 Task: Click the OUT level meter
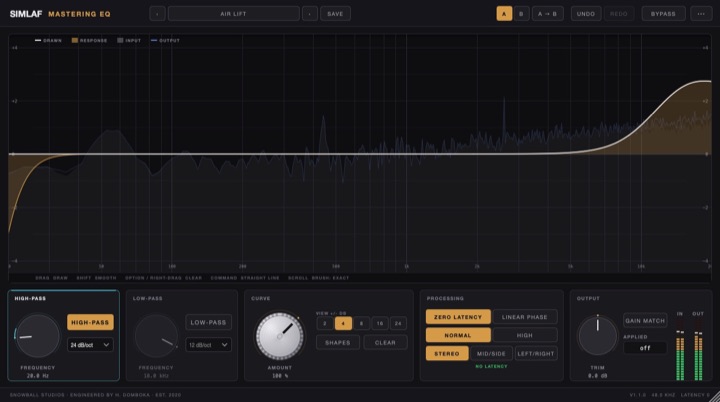tap(698, 350)
